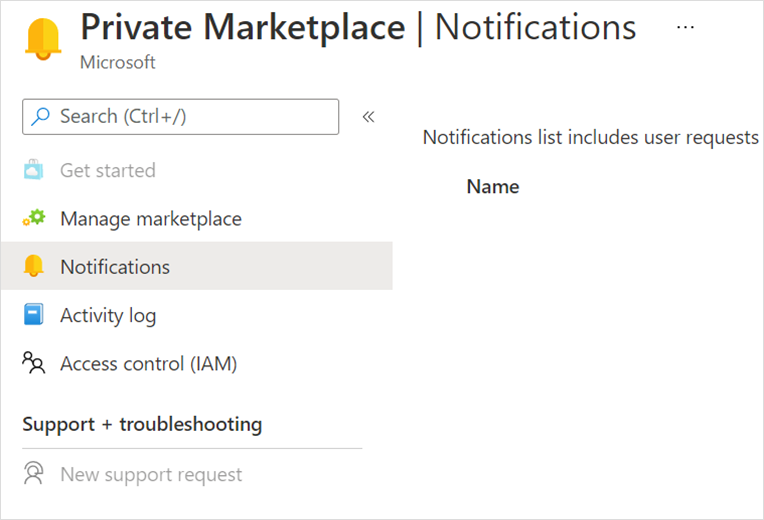This screenshot has width=764, height=520.
Task: Click the Microsoft subtitle under the title
Action: [118, 63]
